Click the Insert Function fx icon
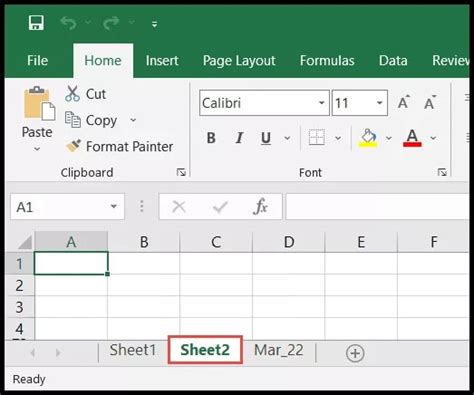Viewport: 474px width, 395px height. pyautogui.click(x=260, y=207)
